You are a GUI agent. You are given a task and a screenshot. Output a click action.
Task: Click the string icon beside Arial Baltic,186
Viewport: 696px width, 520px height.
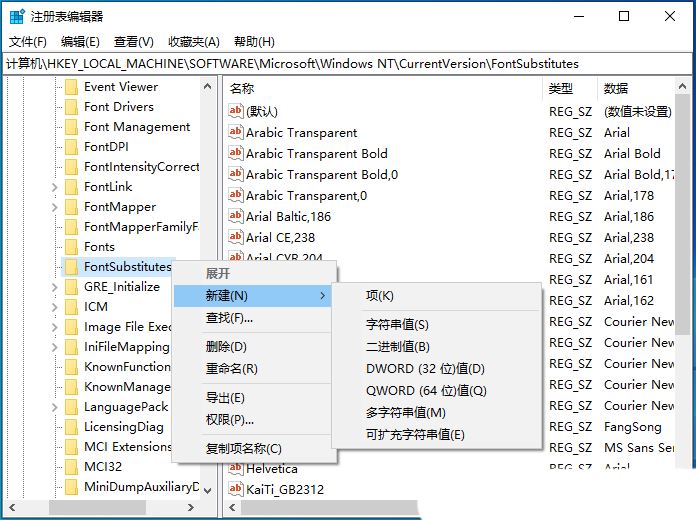coord(236,216)
